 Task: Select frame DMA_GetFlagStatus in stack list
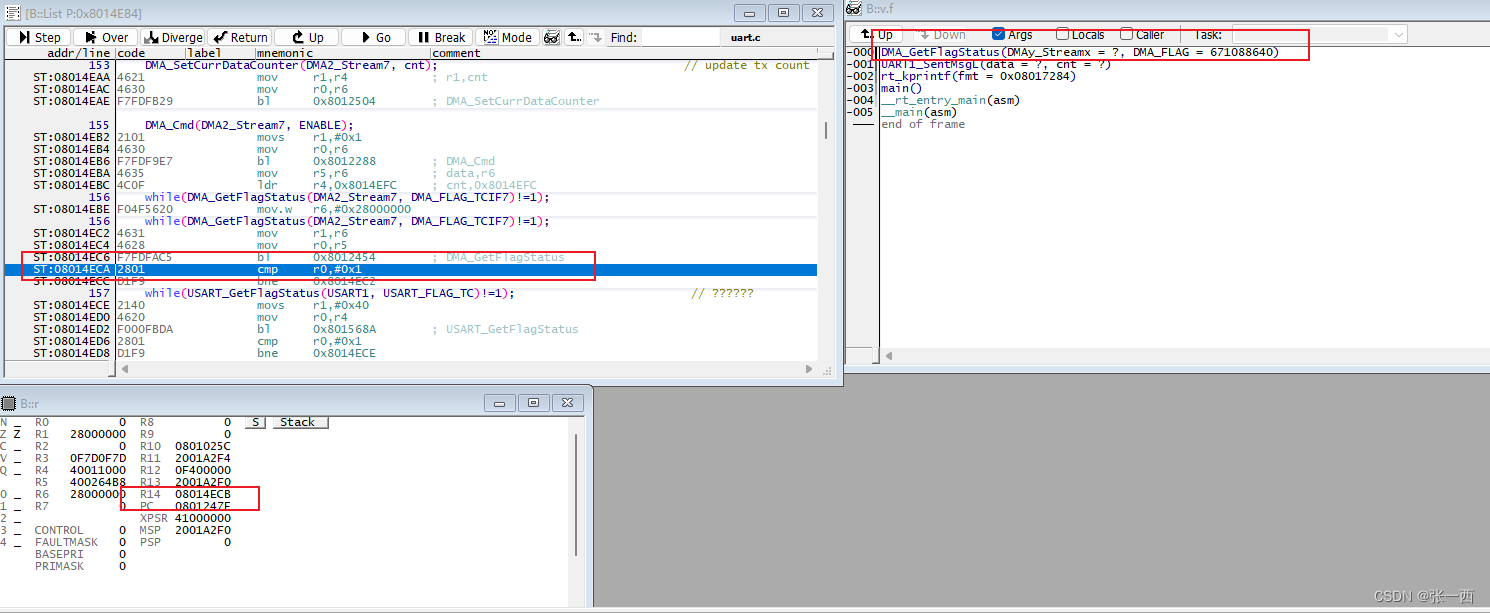click(x=1079, y=52)
